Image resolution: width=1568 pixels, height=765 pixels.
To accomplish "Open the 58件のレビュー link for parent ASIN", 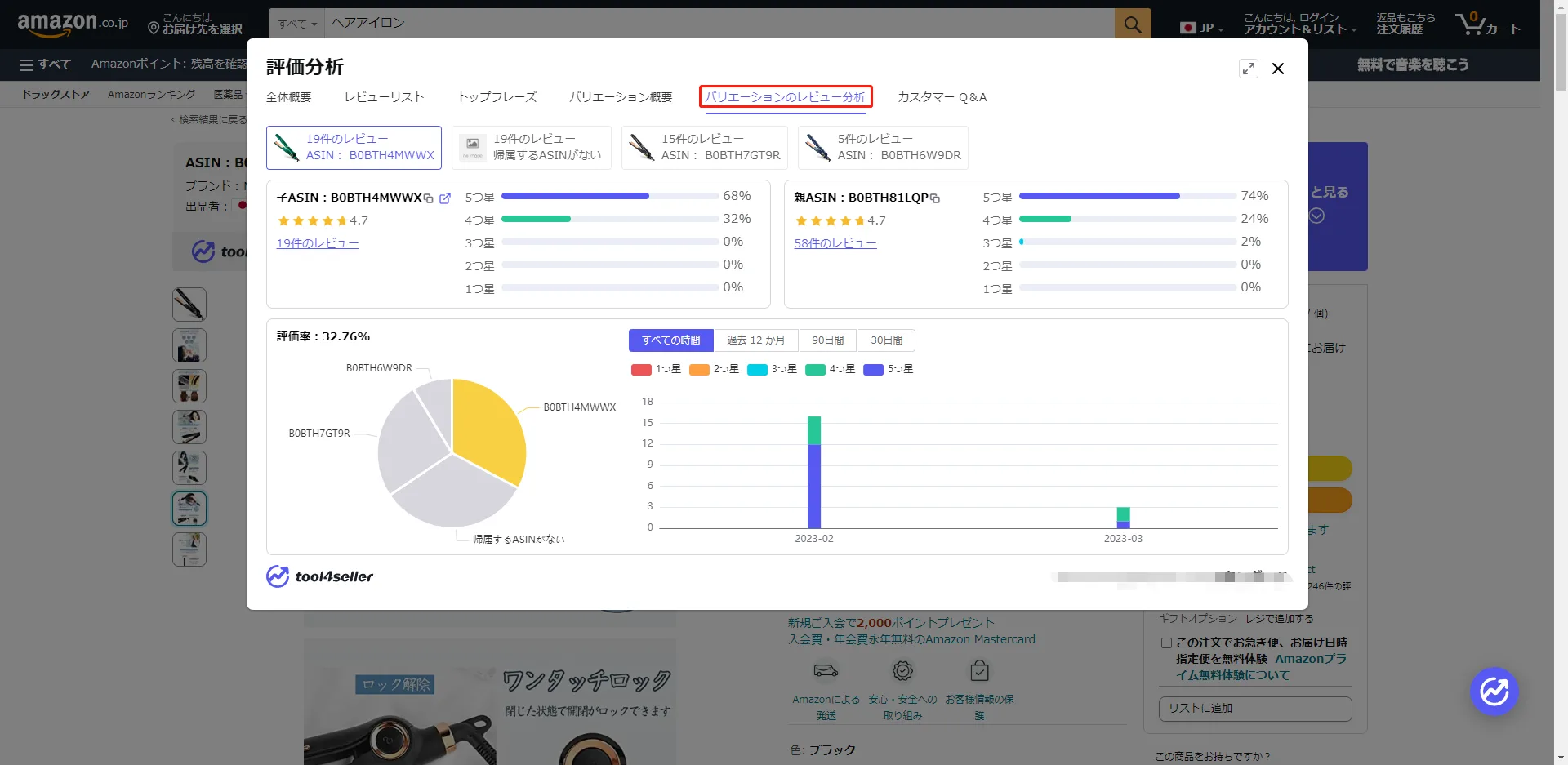I will pos(835,243).
